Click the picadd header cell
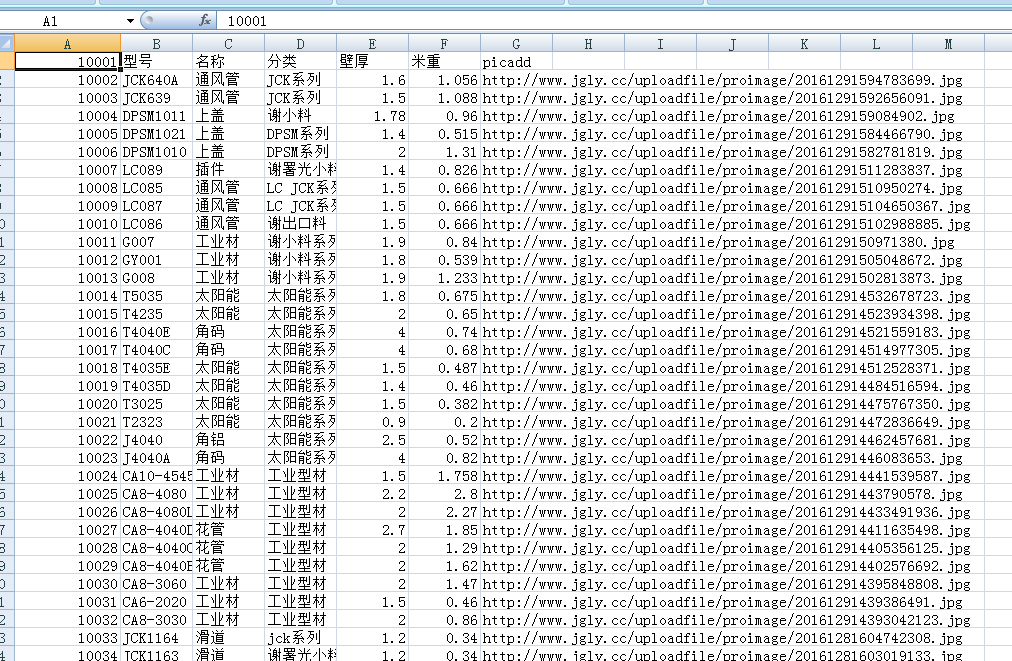This screenshot has width=1012, height=661. pyautogui.click(x=516, y=61)
